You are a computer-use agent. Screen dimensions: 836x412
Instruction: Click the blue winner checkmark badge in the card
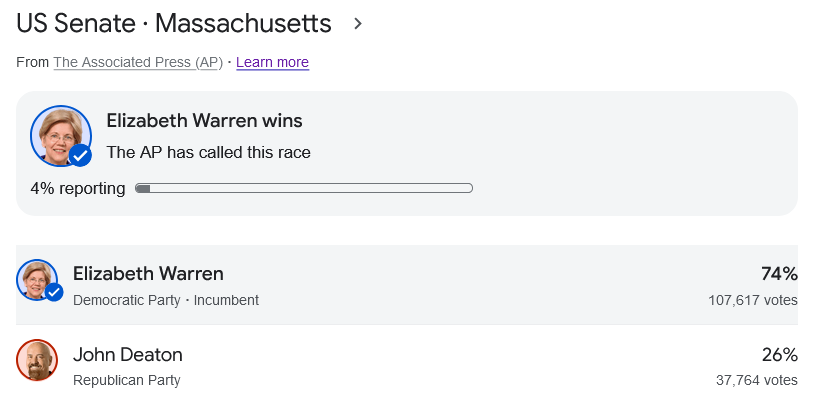pyautogui.click(x=80, y=155)
